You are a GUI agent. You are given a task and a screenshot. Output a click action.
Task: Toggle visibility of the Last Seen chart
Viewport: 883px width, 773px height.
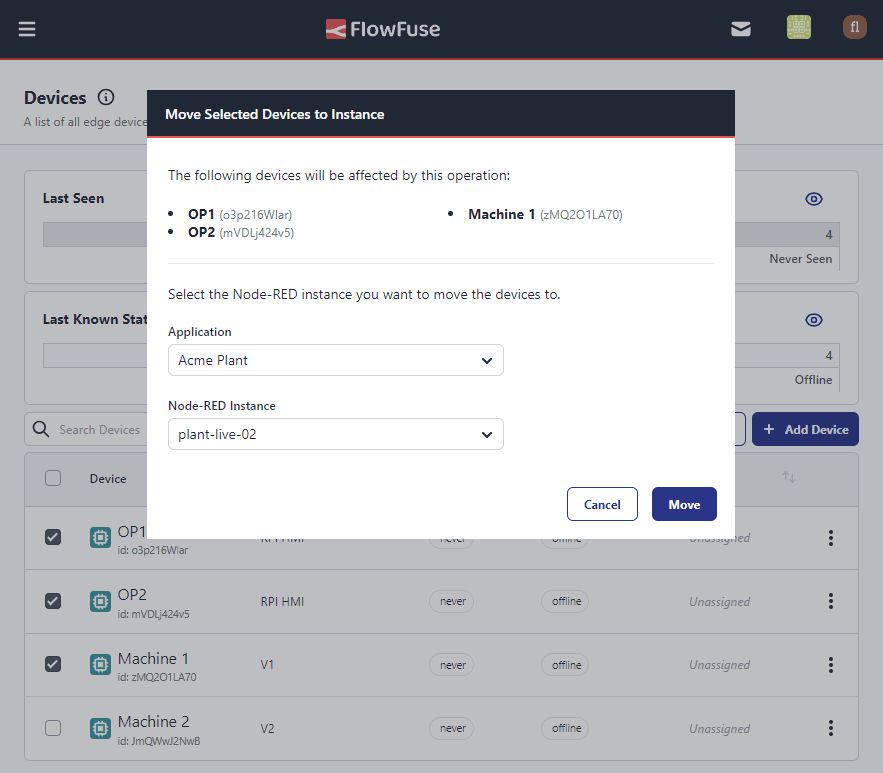pos(813,198)
